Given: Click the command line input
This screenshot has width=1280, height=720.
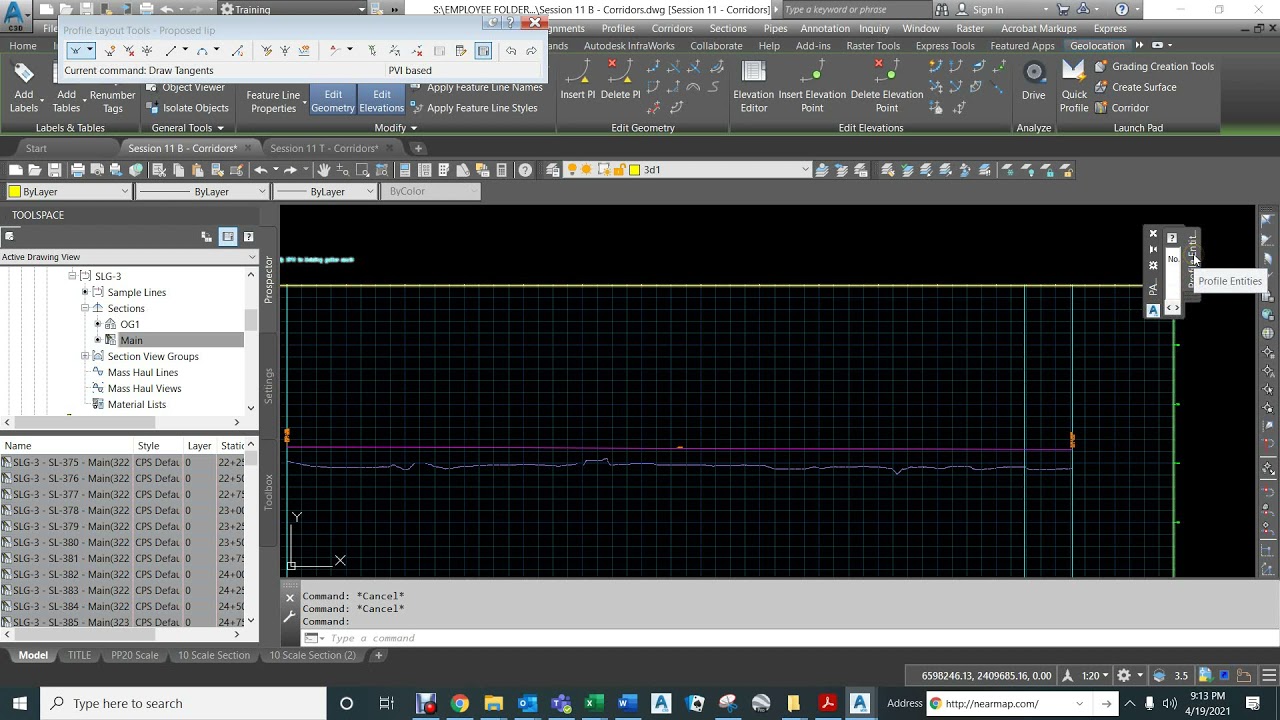Looking at the screenshot, I should coord(786,638).
